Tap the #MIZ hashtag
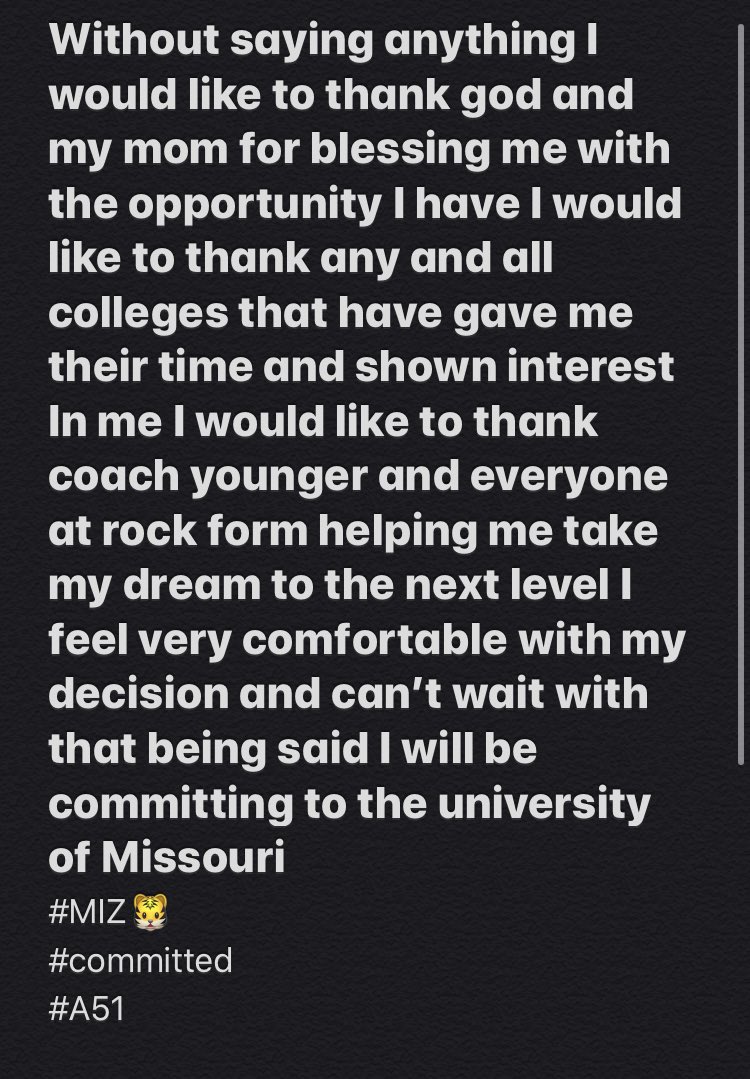Screen dimensions: 750x1079 (87, 912)
